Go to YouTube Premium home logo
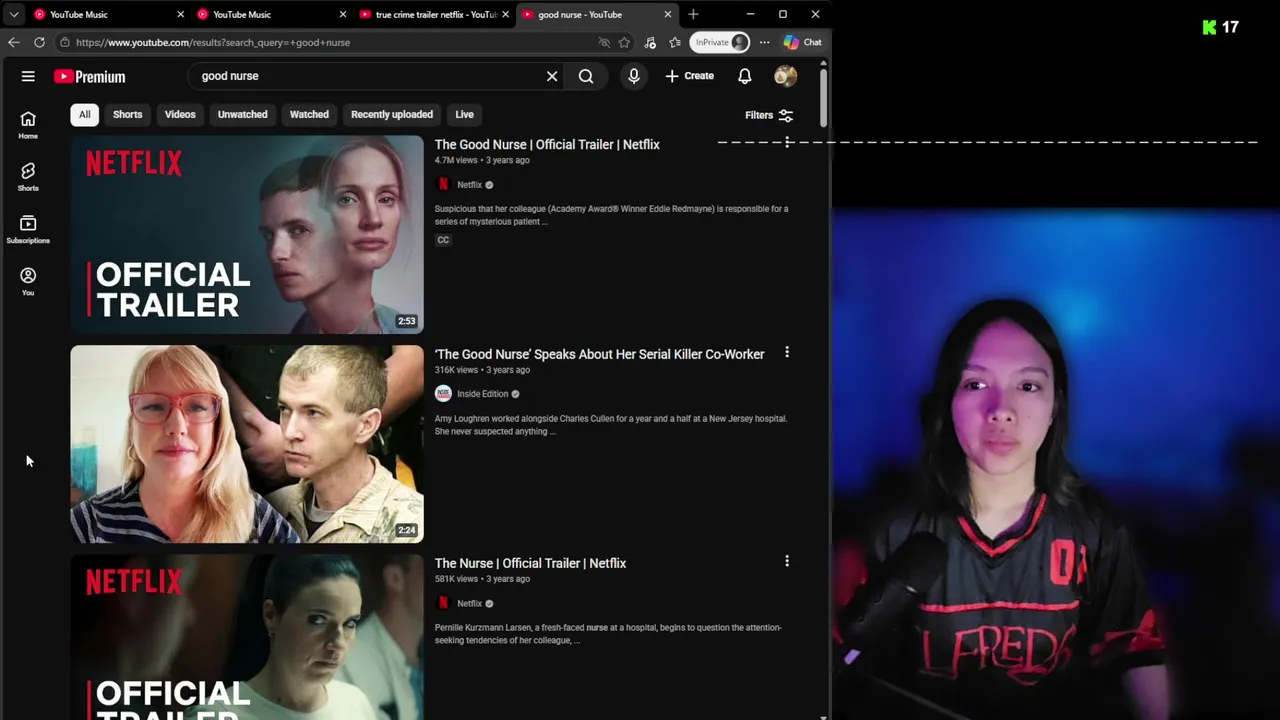The width and height of the screenshot is (1280, 720). pos(89,76)
